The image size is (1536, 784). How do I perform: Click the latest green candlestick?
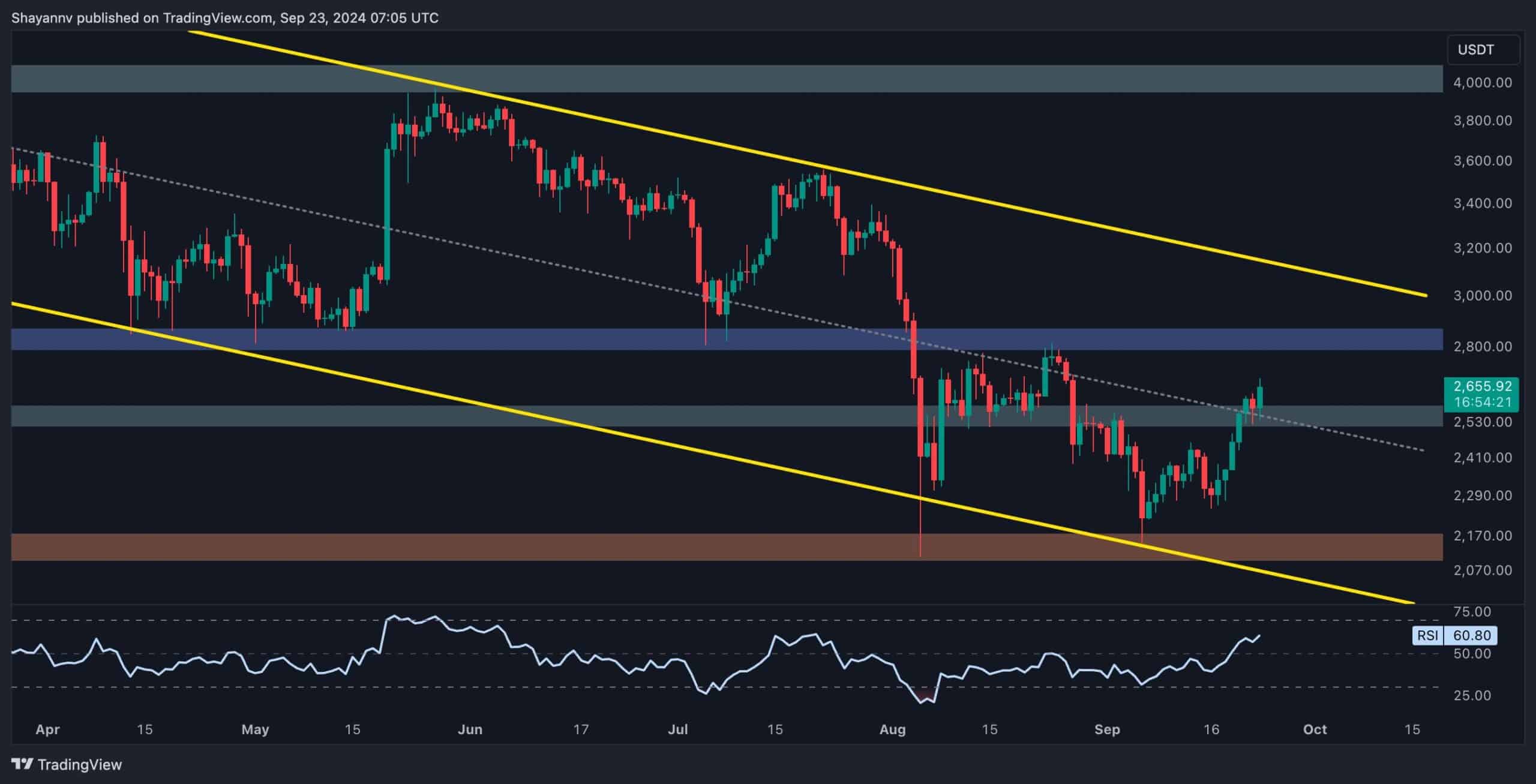point(1259,397)
